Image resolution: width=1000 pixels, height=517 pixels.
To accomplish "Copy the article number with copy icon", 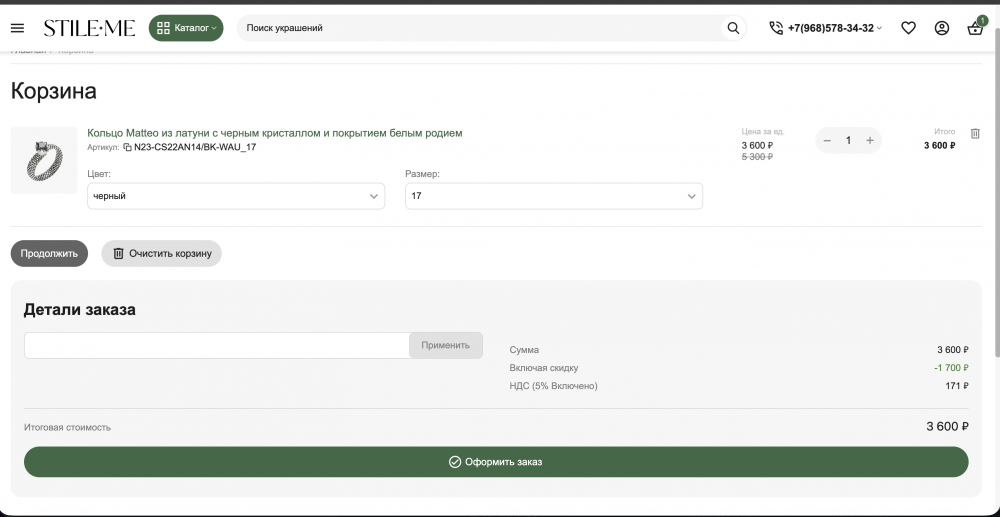I will coord(127,147).
